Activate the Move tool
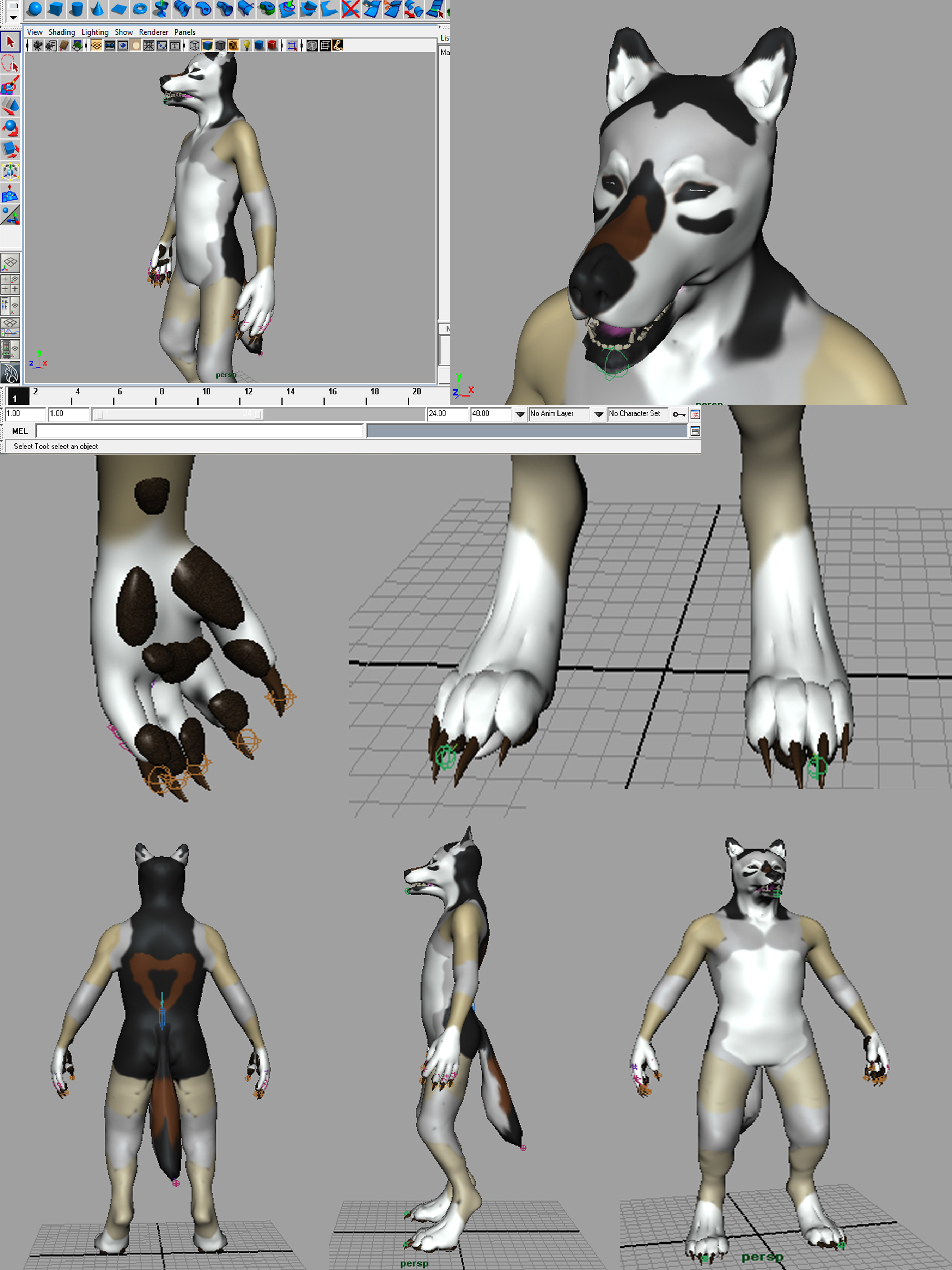 10,106
